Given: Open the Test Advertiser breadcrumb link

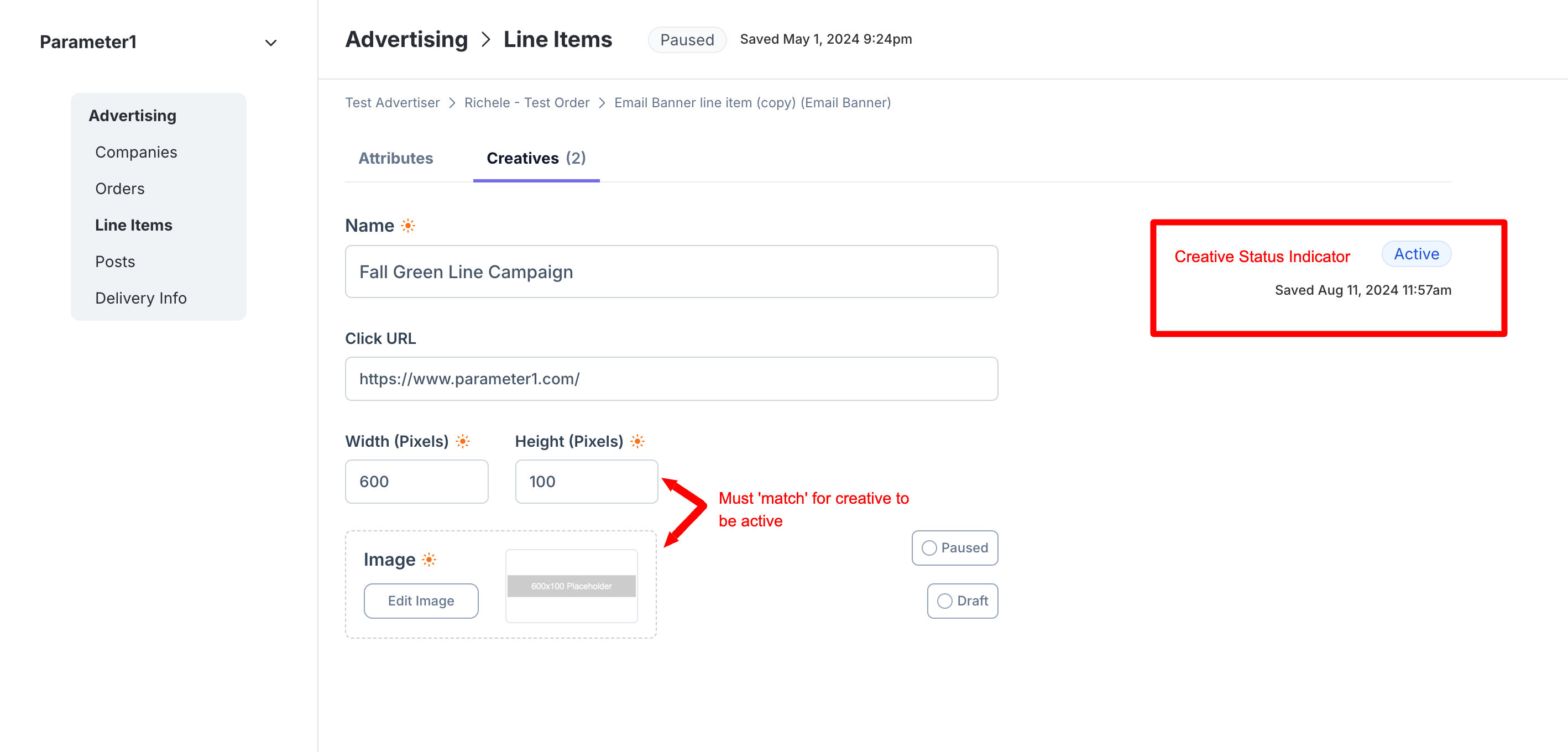Looking at the screenshot, I should coord(393,103).
